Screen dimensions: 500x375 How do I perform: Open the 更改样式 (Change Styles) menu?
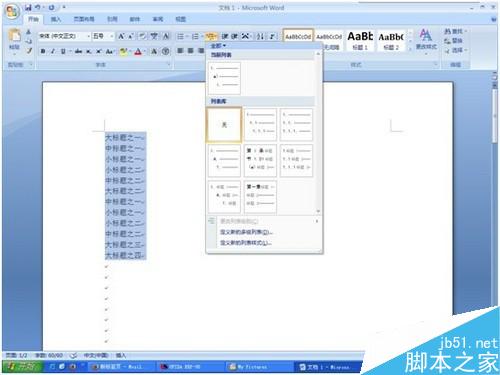(426, 41)
